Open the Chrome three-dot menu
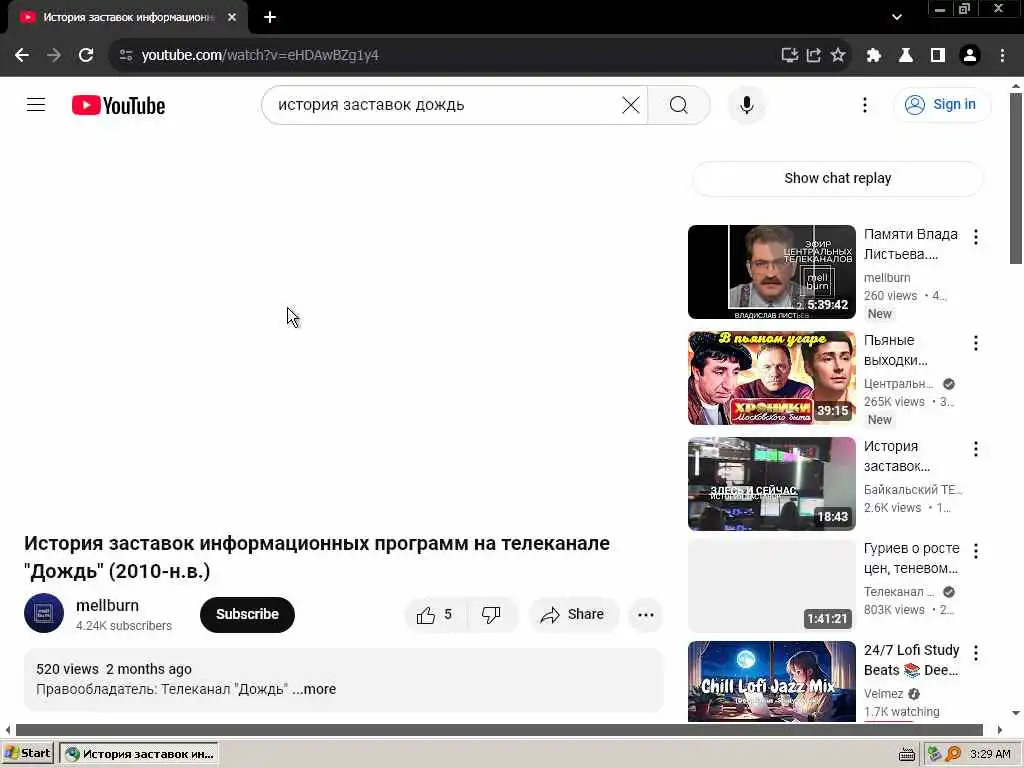Screen dimensions: 1024x768 click(x=1002, y=55)
